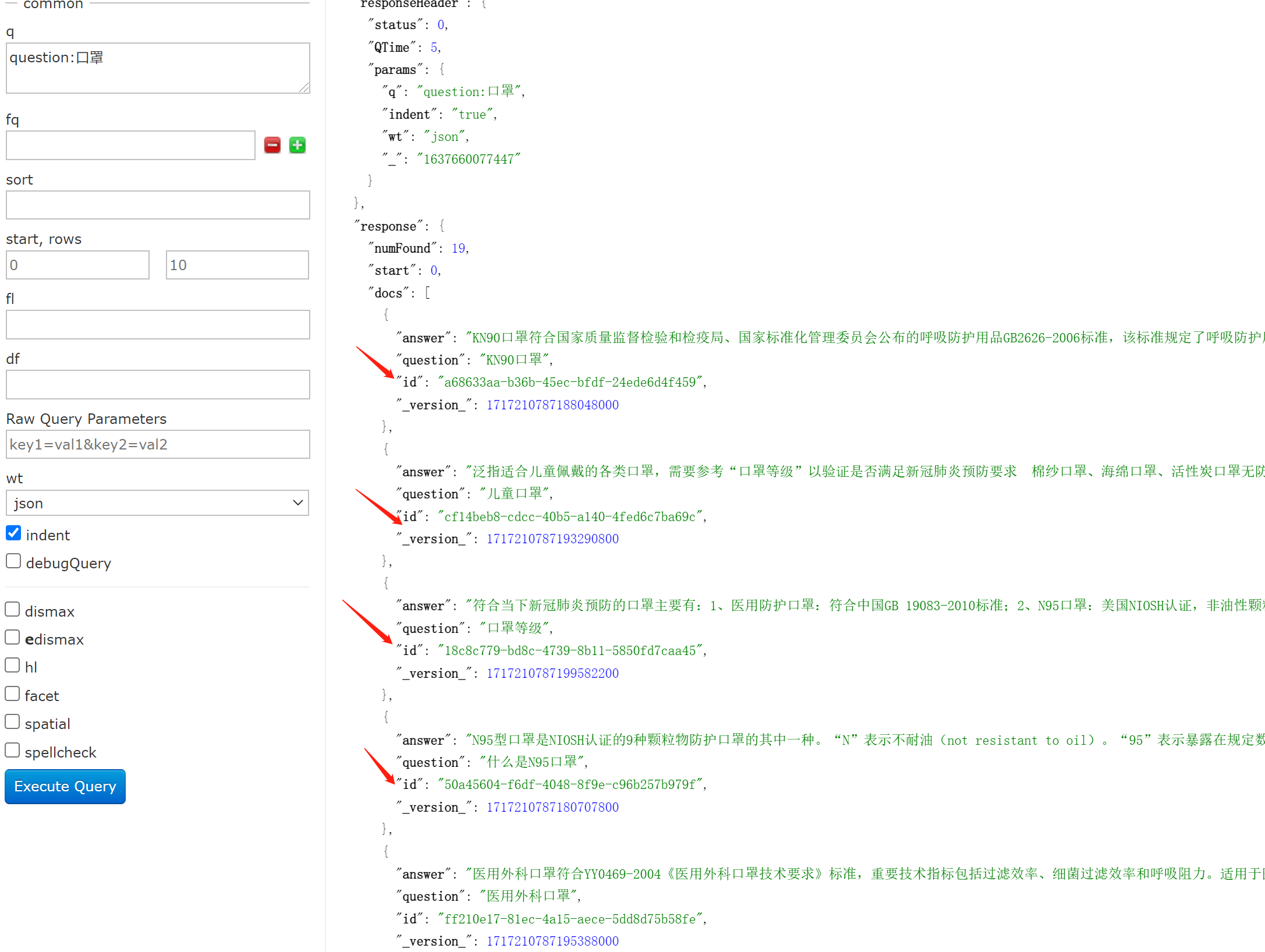Enable the dismax checkbox
Screen dimensions: 1265x952
[12, 610]
